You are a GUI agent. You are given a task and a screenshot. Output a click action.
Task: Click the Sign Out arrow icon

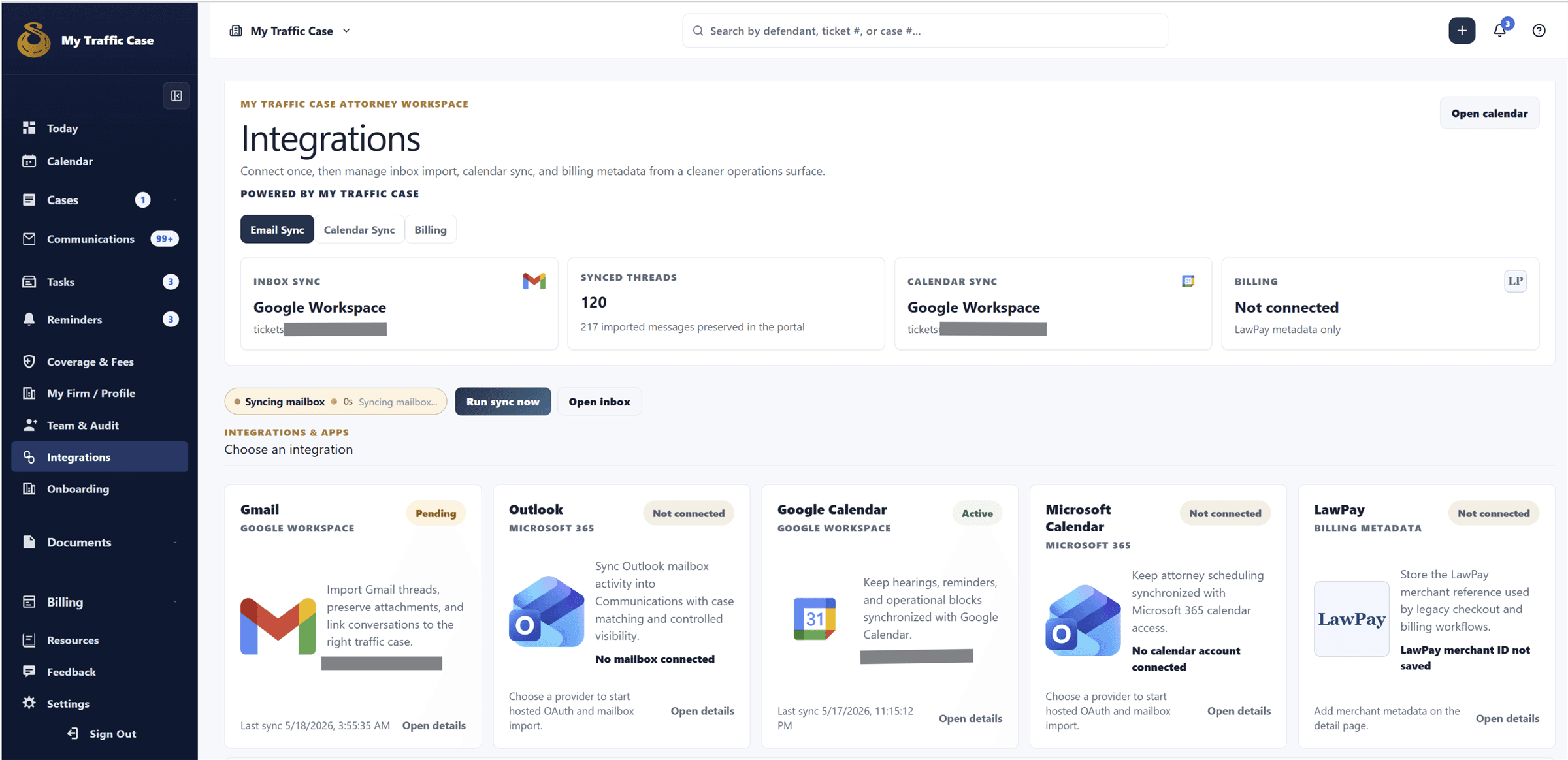tap(73, 733)
